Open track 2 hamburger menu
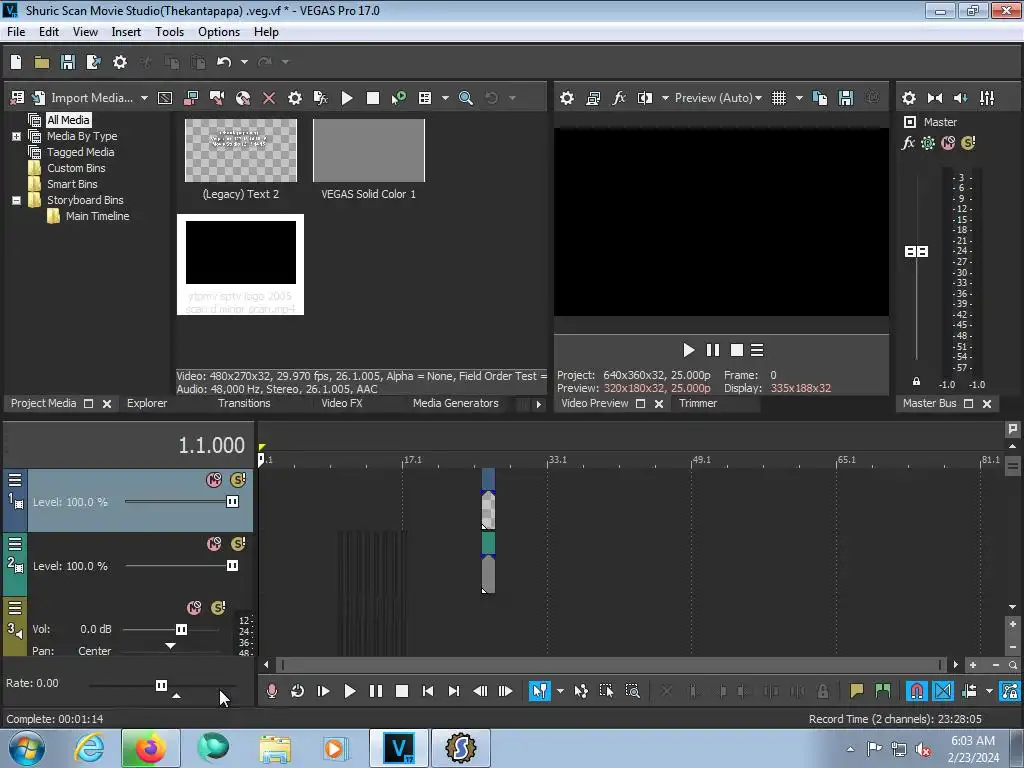This screenshot has width=1024, height=768. (x=15, y=544)
